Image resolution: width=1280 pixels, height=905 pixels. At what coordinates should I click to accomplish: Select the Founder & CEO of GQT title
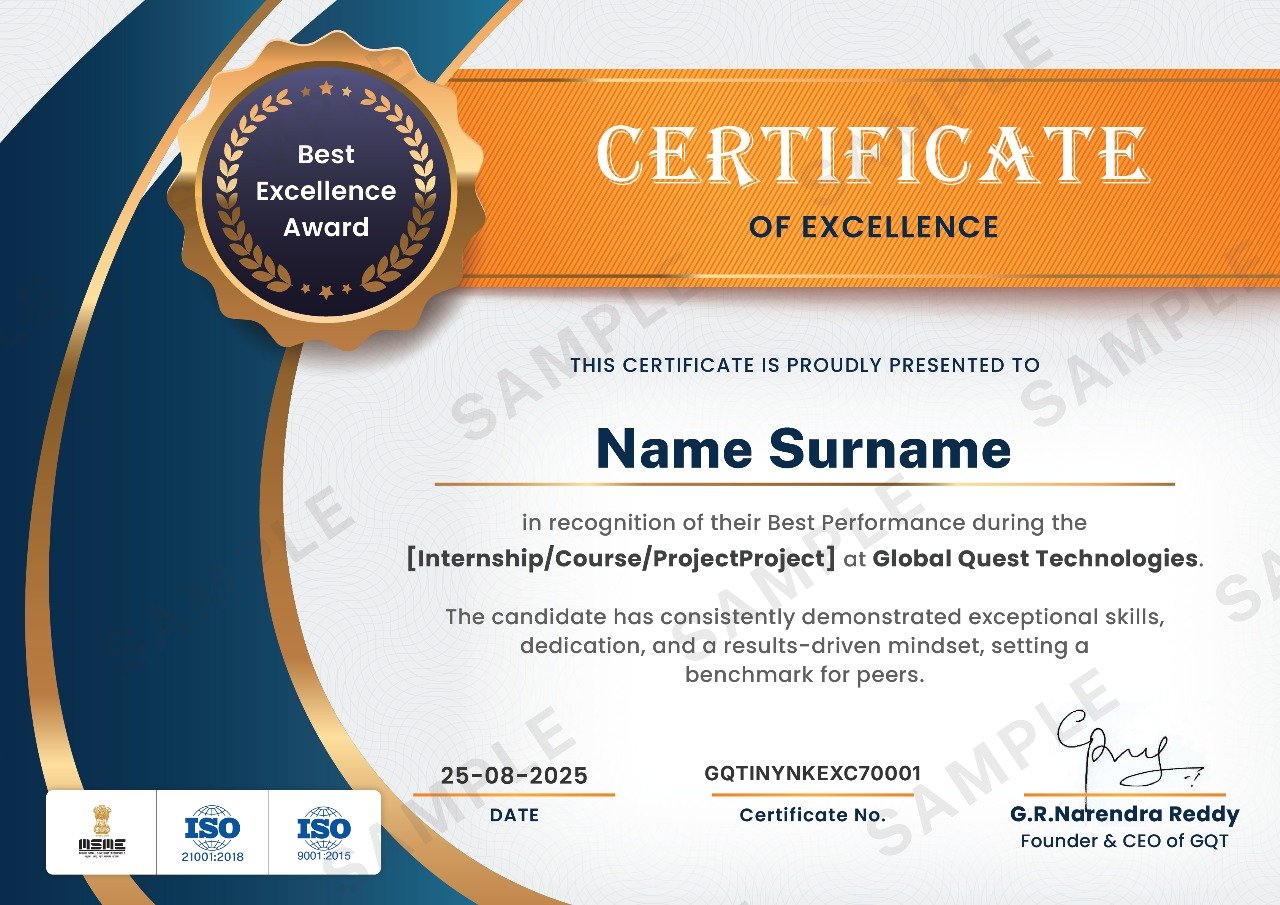[x=1124, y=841]
